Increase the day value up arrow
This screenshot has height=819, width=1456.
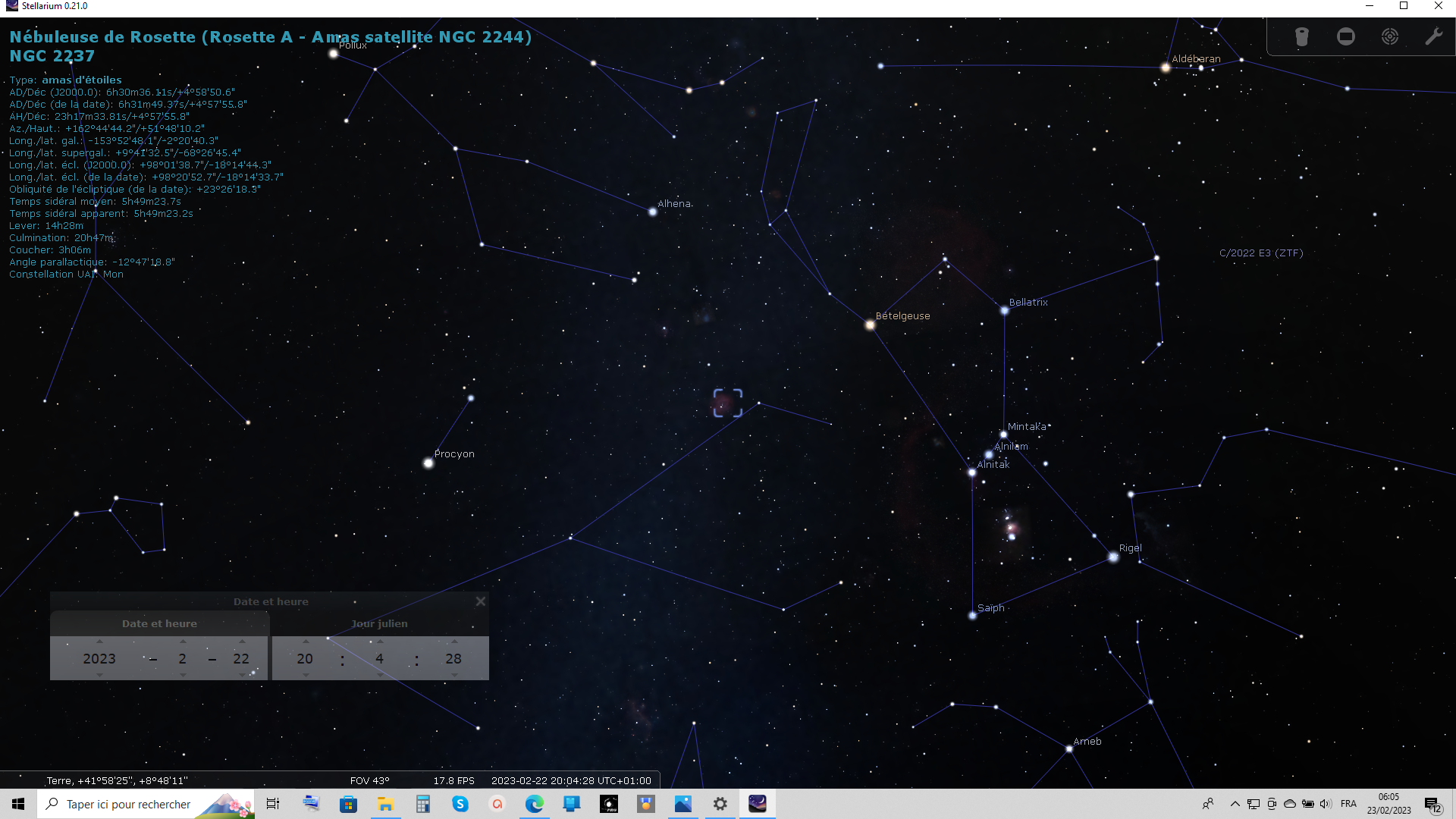(242, 642)
